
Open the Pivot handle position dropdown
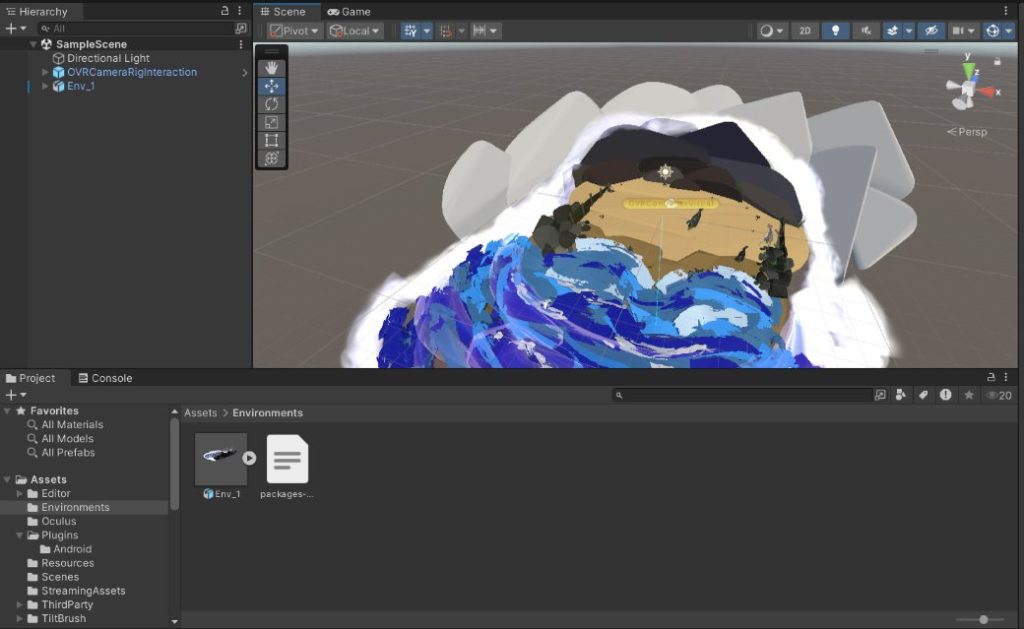(295, 31)
